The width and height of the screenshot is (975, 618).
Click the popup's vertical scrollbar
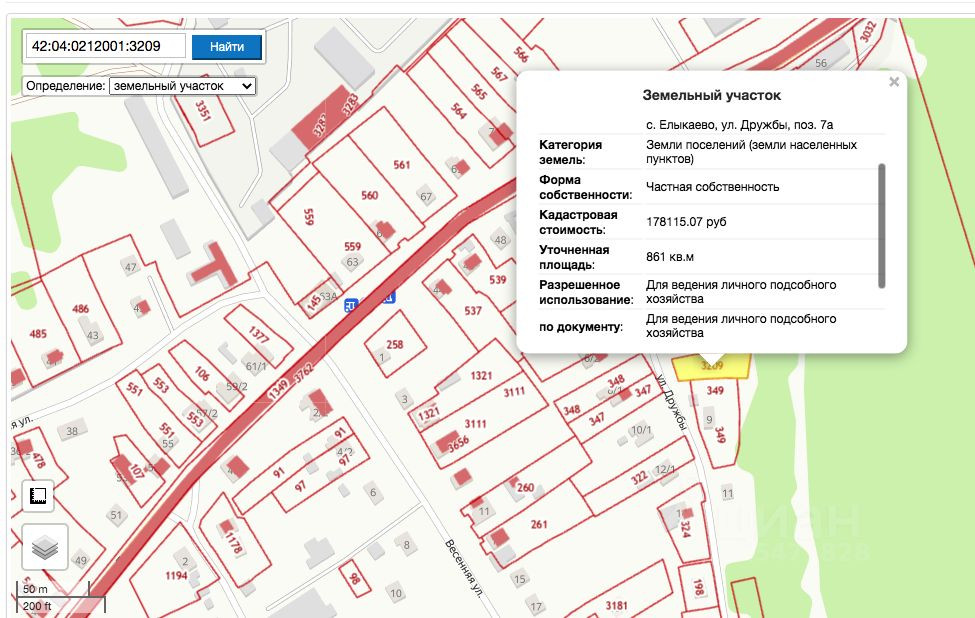[x=881, y=226]
